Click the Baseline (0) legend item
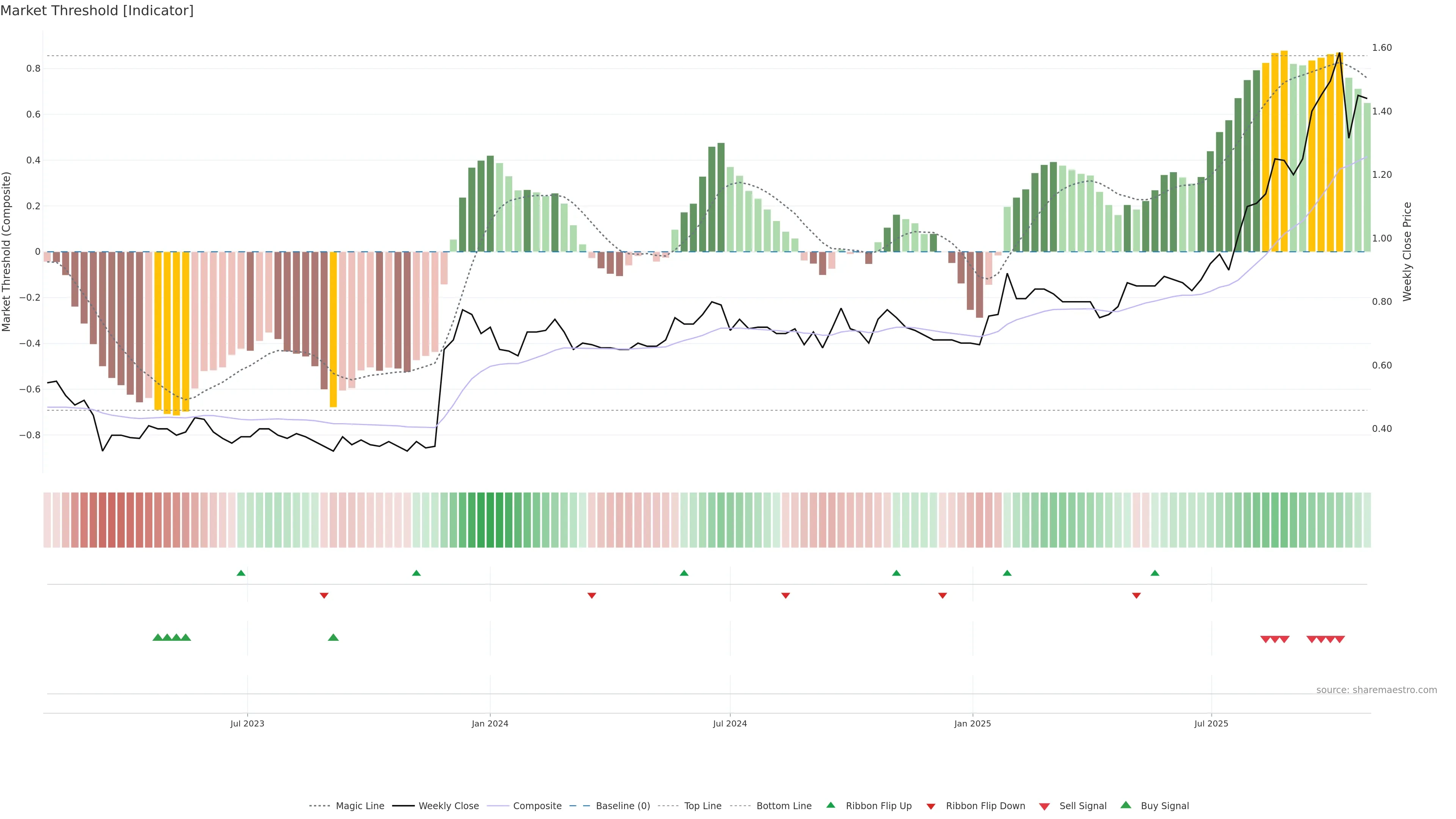Screen dimensions: 1456x819 click(x=622, y=805)
